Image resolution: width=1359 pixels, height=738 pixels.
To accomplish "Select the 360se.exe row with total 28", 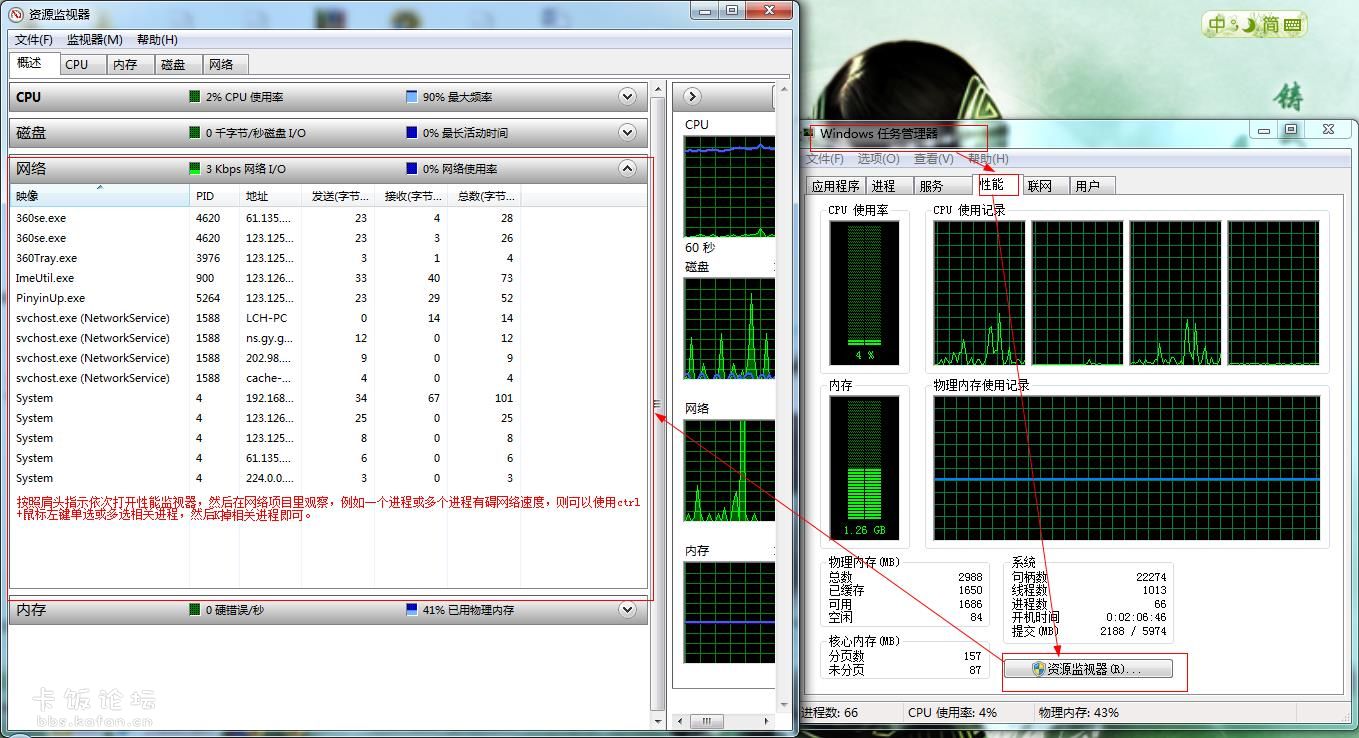I will pos(265,218).
